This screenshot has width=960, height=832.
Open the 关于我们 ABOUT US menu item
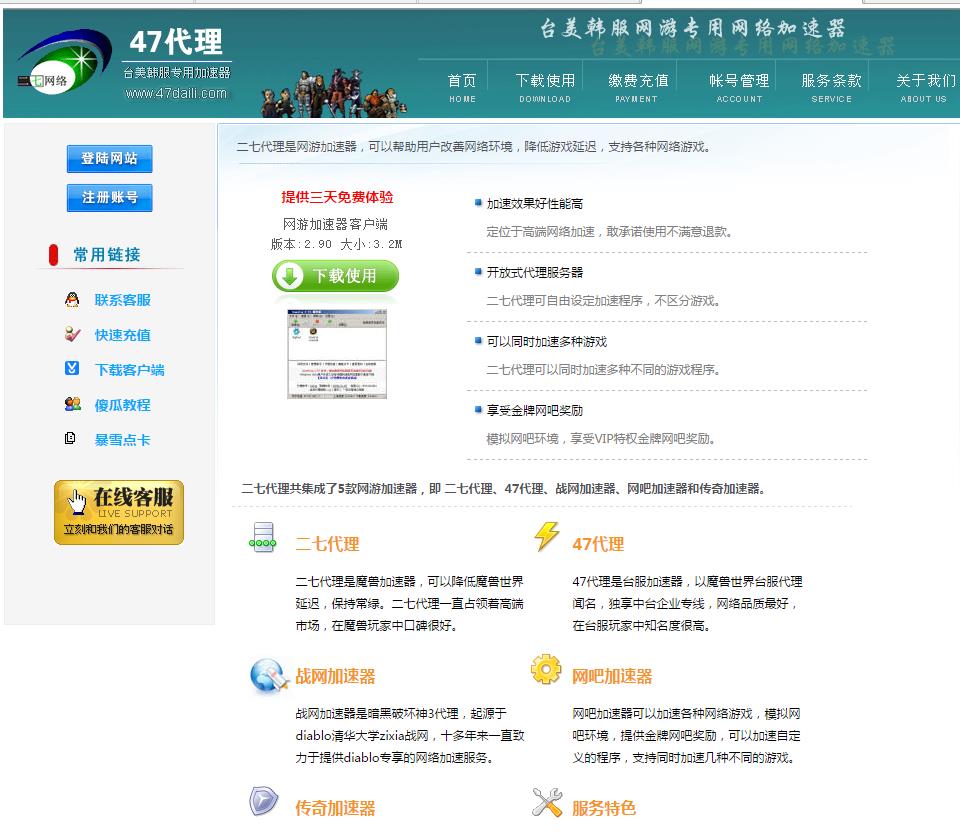[x=924, y=88]
